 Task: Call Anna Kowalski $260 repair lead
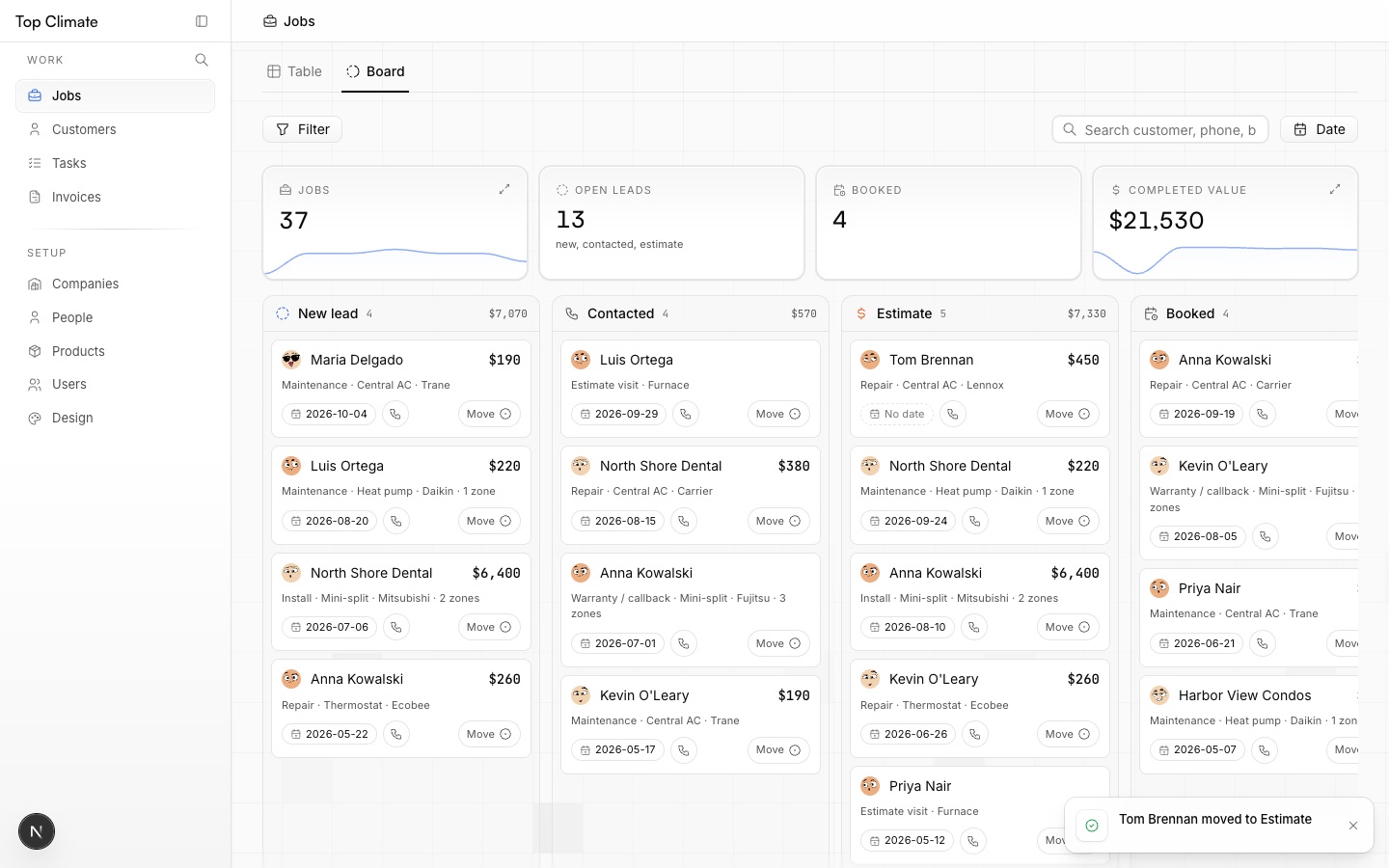(x=395, y=734)
